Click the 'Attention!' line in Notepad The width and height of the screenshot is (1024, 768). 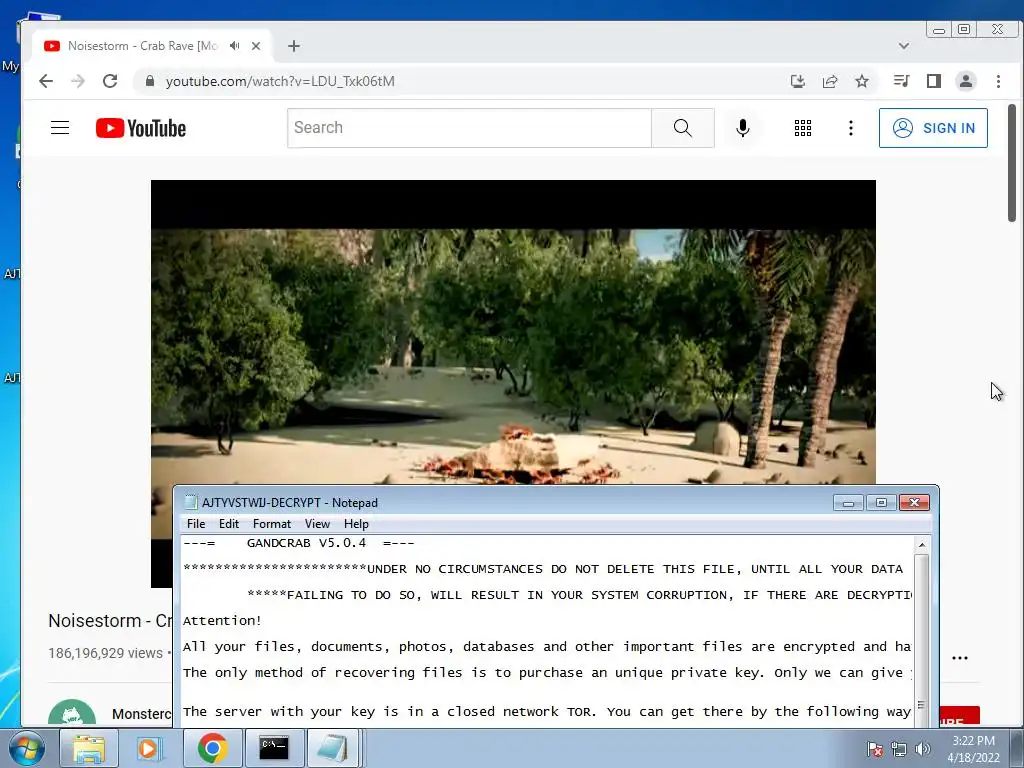[222, 621]
